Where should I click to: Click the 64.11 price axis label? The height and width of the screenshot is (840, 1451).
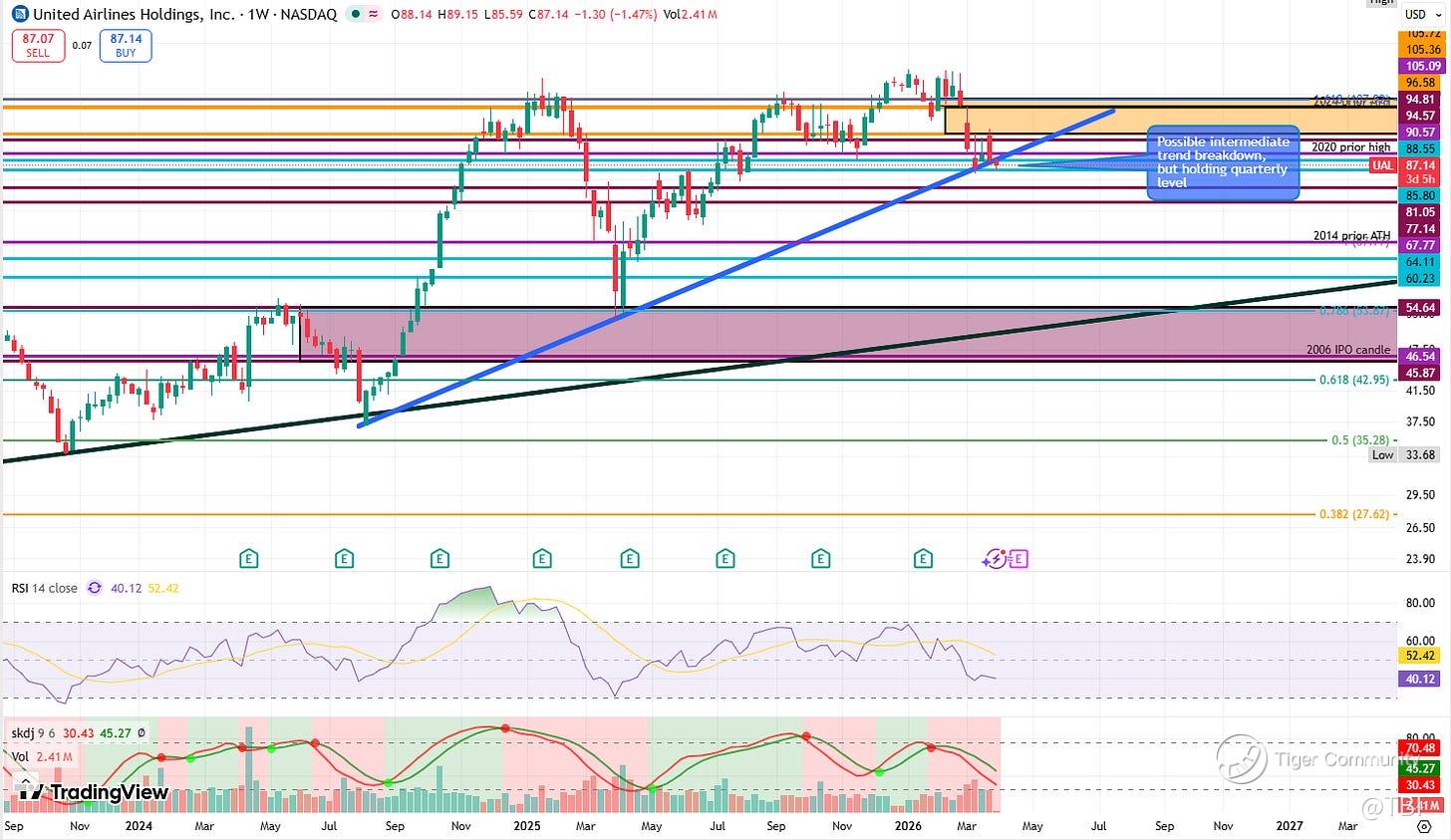click(1420, 262)
